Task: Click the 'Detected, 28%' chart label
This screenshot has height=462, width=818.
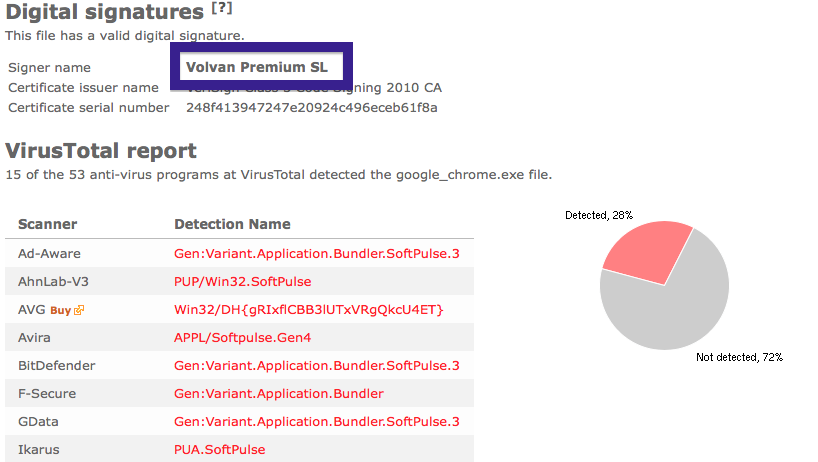Action: pos(599,215)
